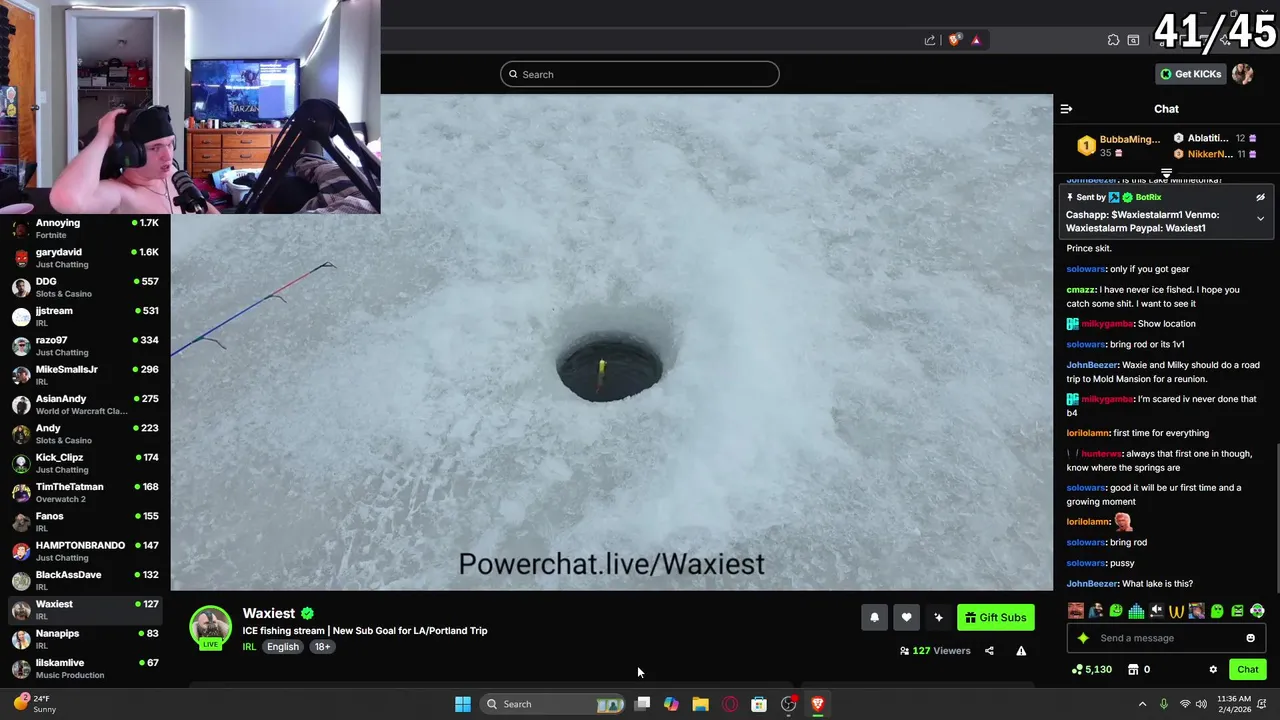Open the user profile avatar menu
This screenshot has width=1280, height=720.
click(1243, 74)
